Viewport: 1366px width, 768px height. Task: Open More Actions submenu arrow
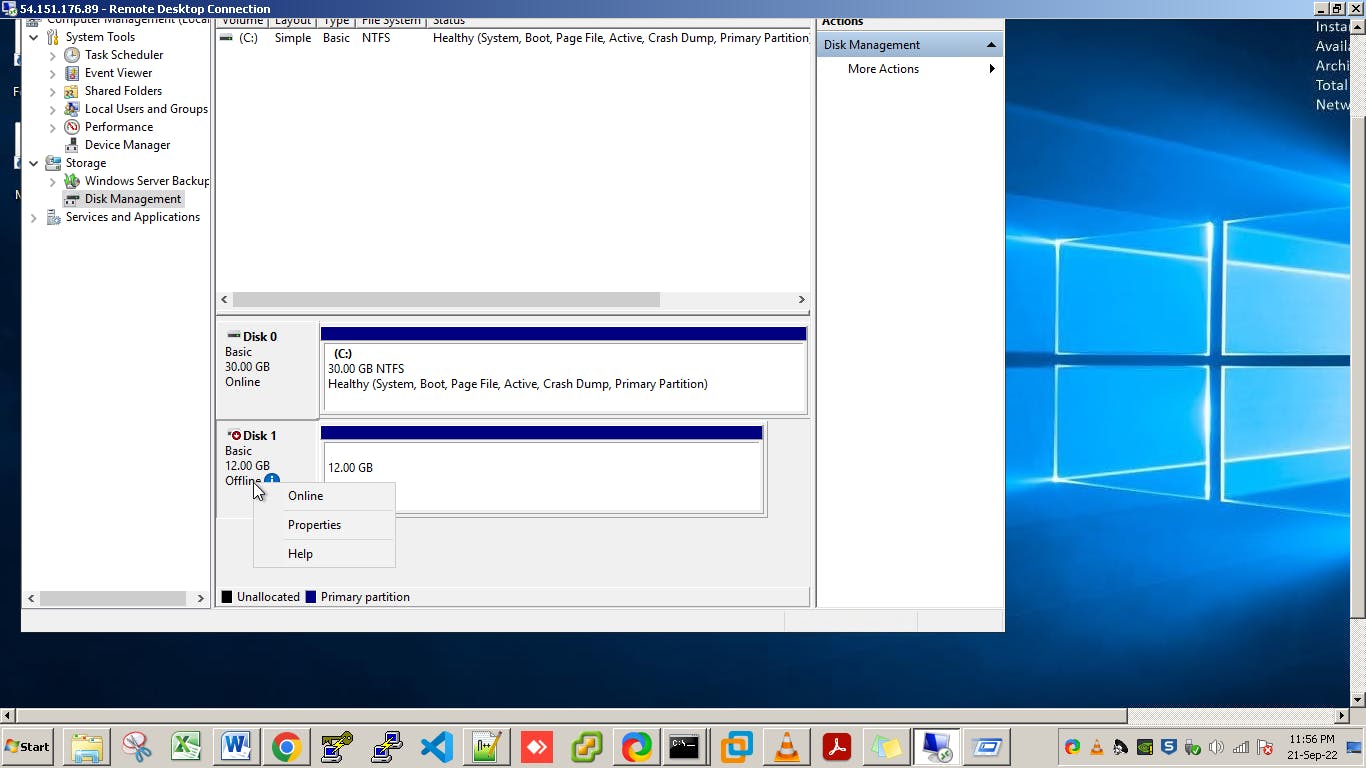[992, 69]
